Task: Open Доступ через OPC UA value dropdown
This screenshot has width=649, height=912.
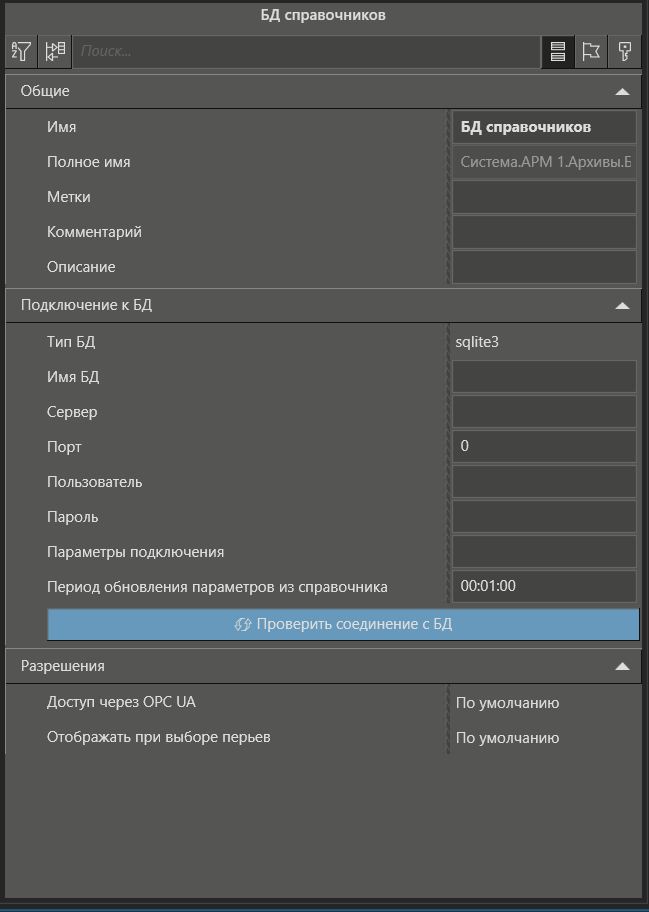Action: point(544,703)
